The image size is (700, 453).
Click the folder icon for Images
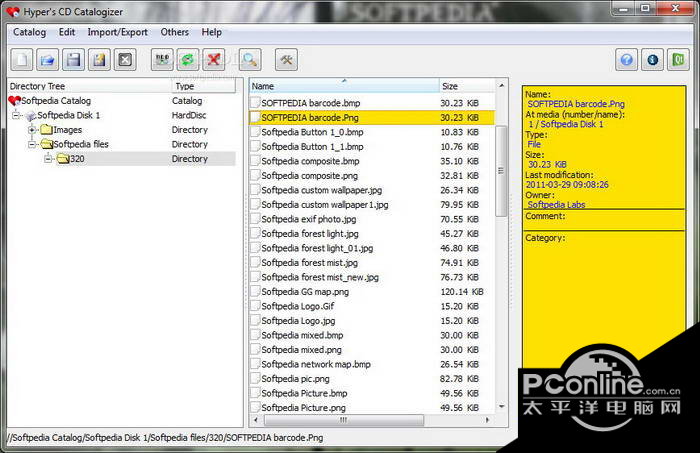(46, 130)
